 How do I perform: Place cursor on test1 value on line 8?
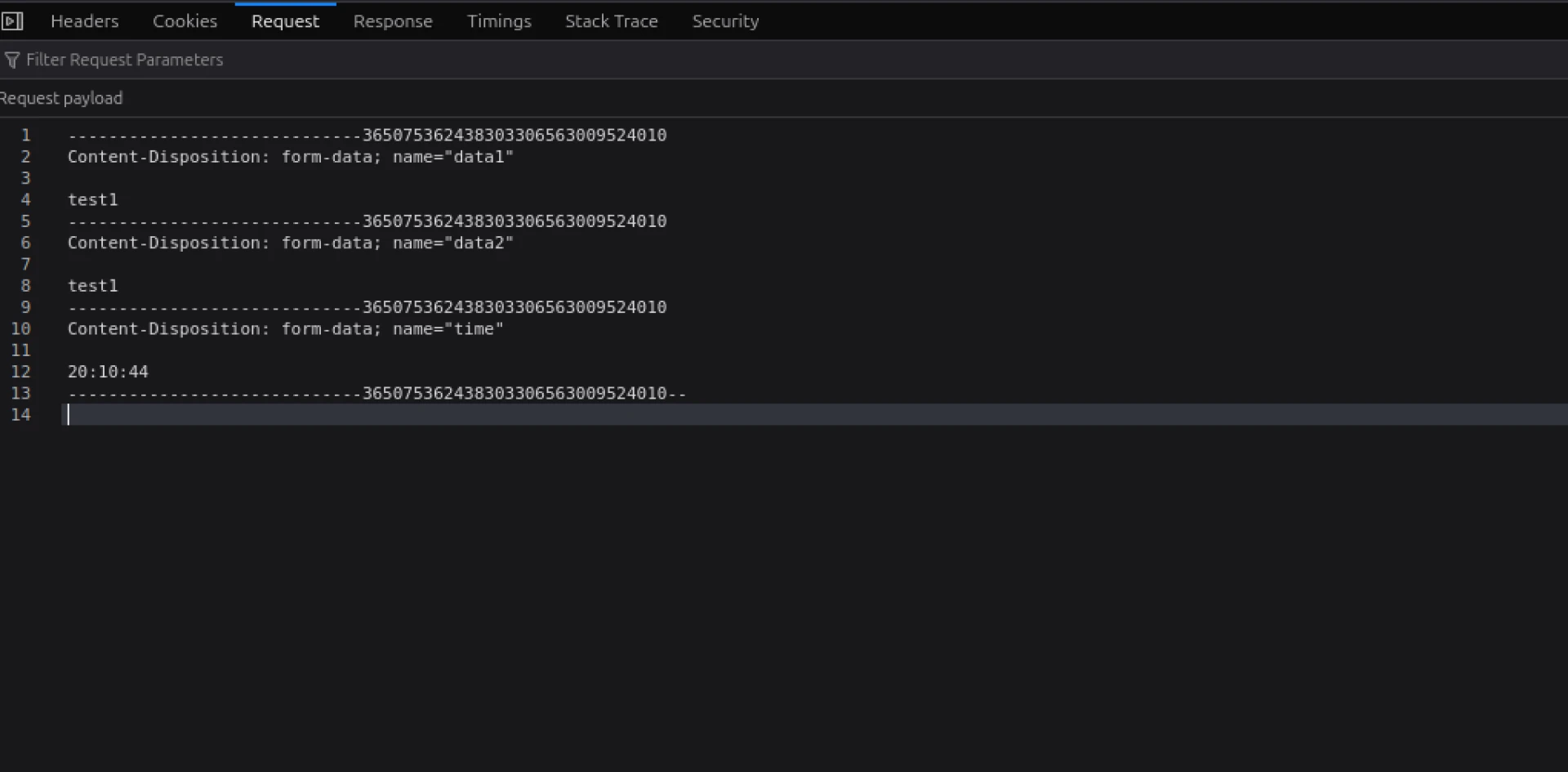point(92,286)
